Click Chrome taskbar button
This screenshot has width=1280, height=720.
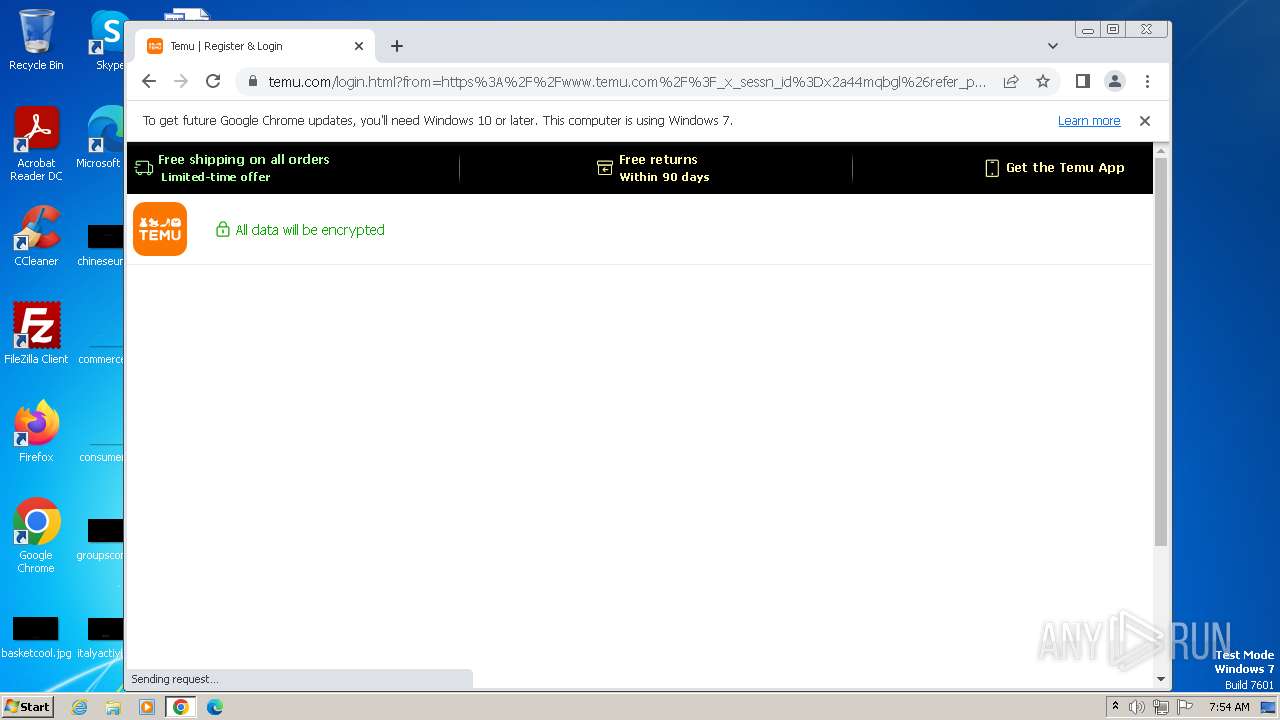(181, 707)
